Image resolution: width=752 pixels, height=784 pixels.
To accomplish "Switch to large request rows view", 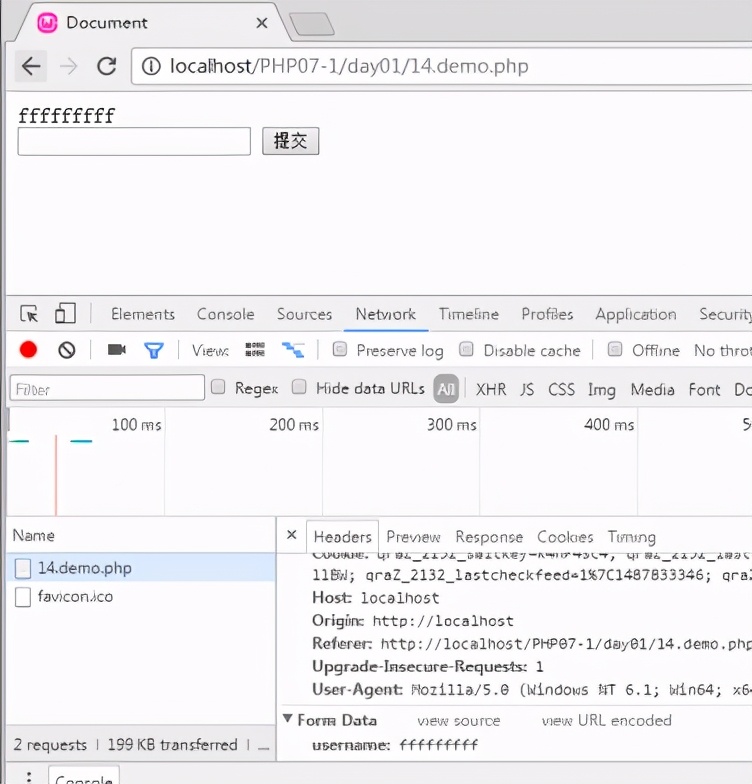I will pyautogui.click(x=255, y=349).
